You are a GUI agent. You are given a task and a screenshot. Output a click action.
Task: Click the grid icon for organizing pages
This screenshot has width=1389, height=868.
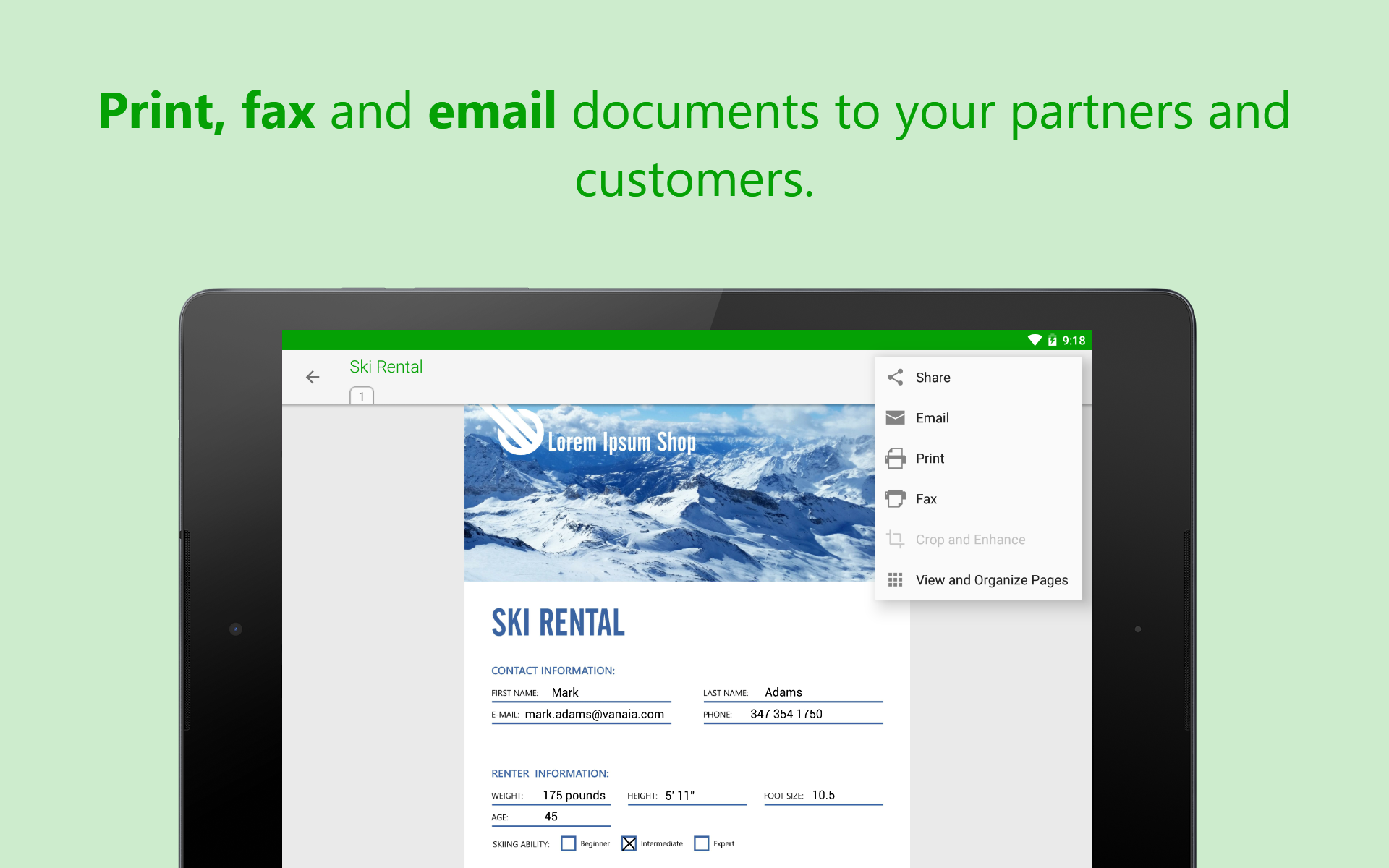click(895, 579)
